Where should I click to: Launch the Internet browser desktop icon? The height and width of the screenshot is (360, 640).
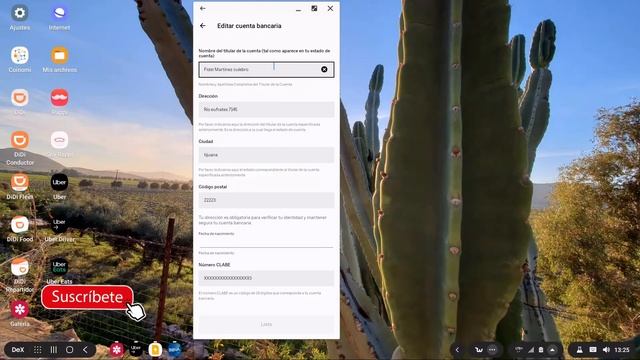point(59,13)
